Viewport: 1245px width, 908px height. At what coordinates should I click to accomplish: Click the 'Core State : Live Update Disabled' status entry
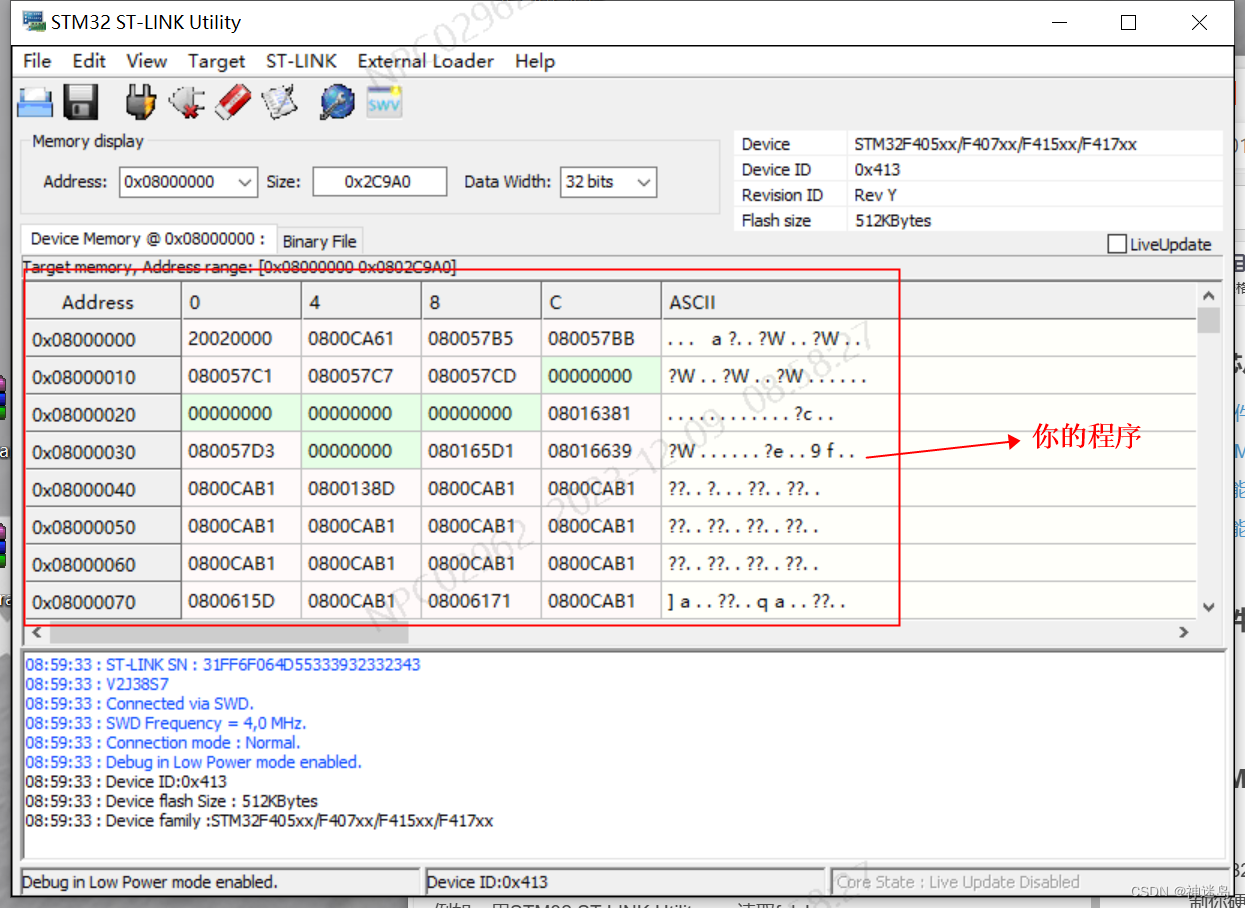[x=1030, y=882]
